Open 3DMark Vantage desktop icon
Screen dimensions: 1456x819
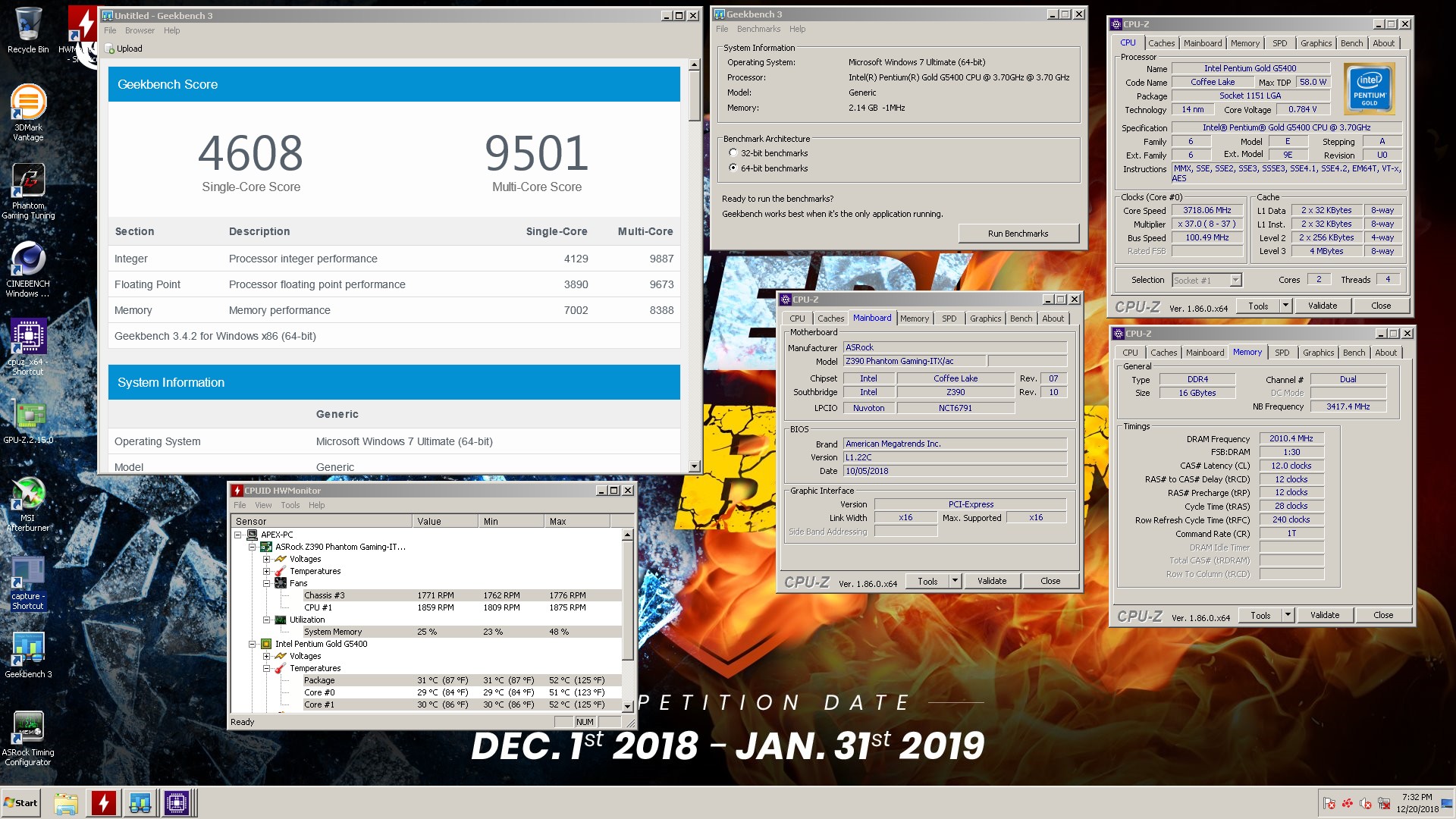coord(28,112)
